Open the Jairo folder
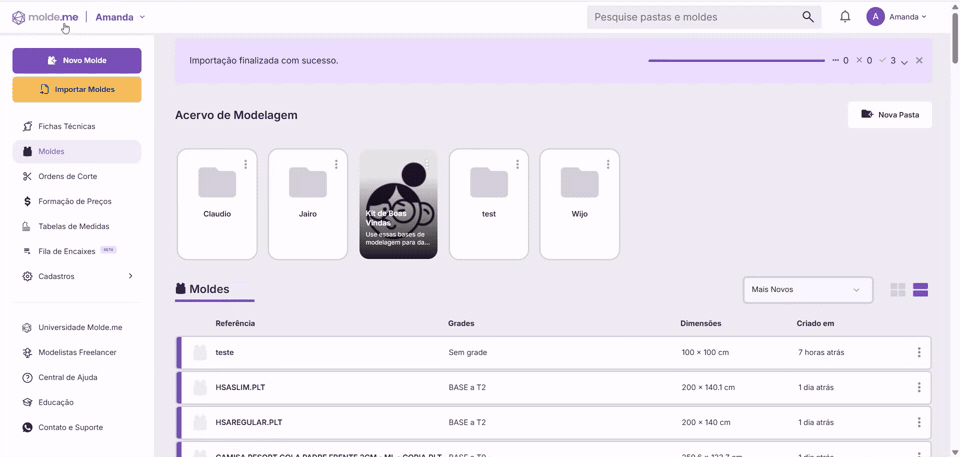This screenshot has height=457, width=960. tap(308, 204)
